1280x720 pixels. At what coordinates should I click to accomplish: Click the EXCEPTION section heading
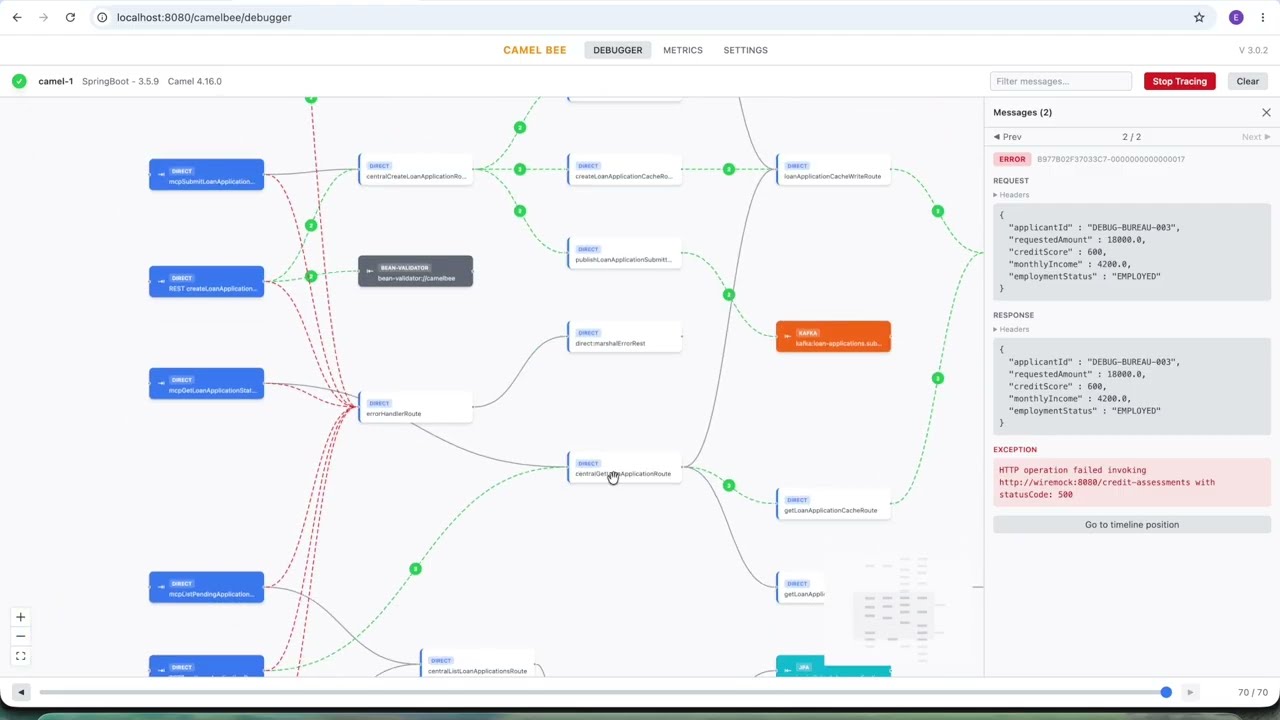1015,450
